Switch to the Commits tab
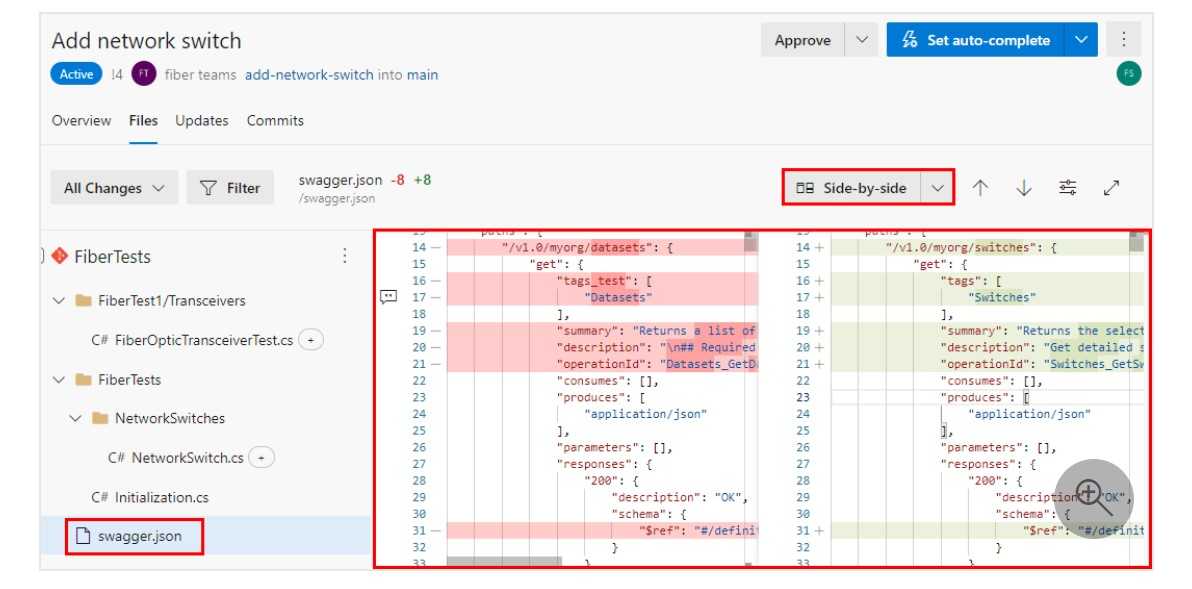The image size is (1192, 589). (x=275, y=120)
